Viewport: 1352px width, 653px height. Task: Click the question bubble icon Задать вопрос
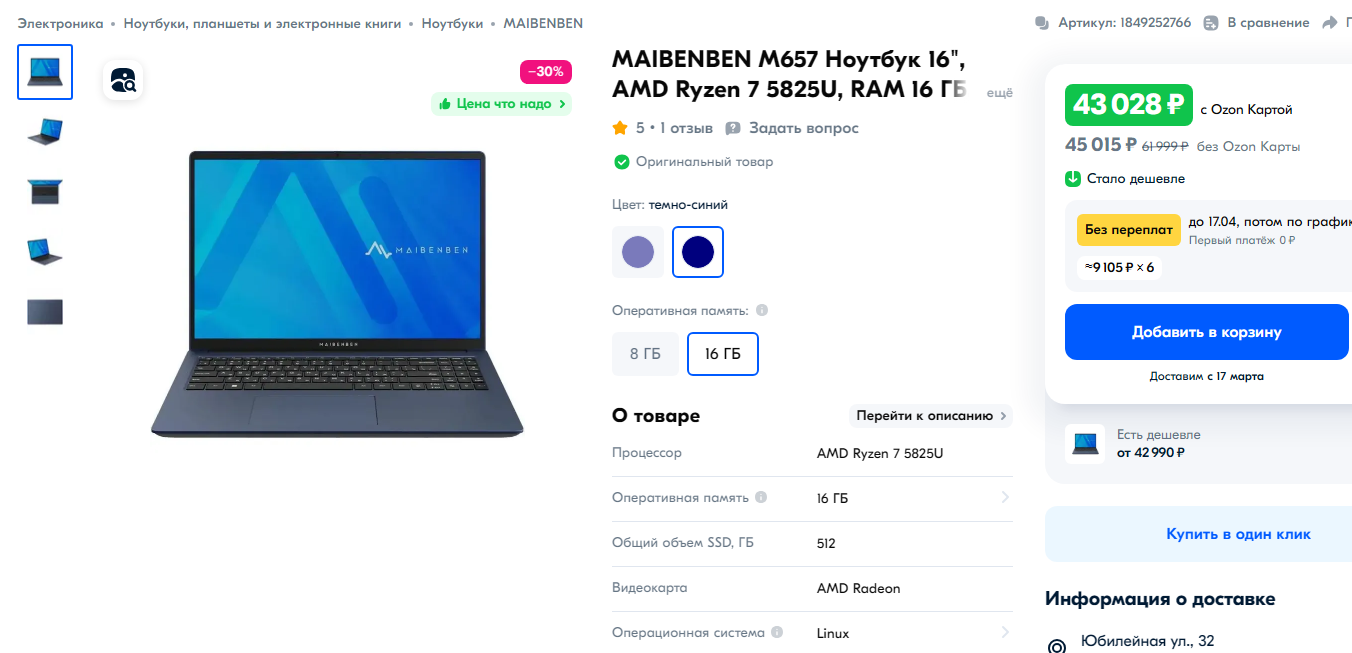[x=733, y=128]
